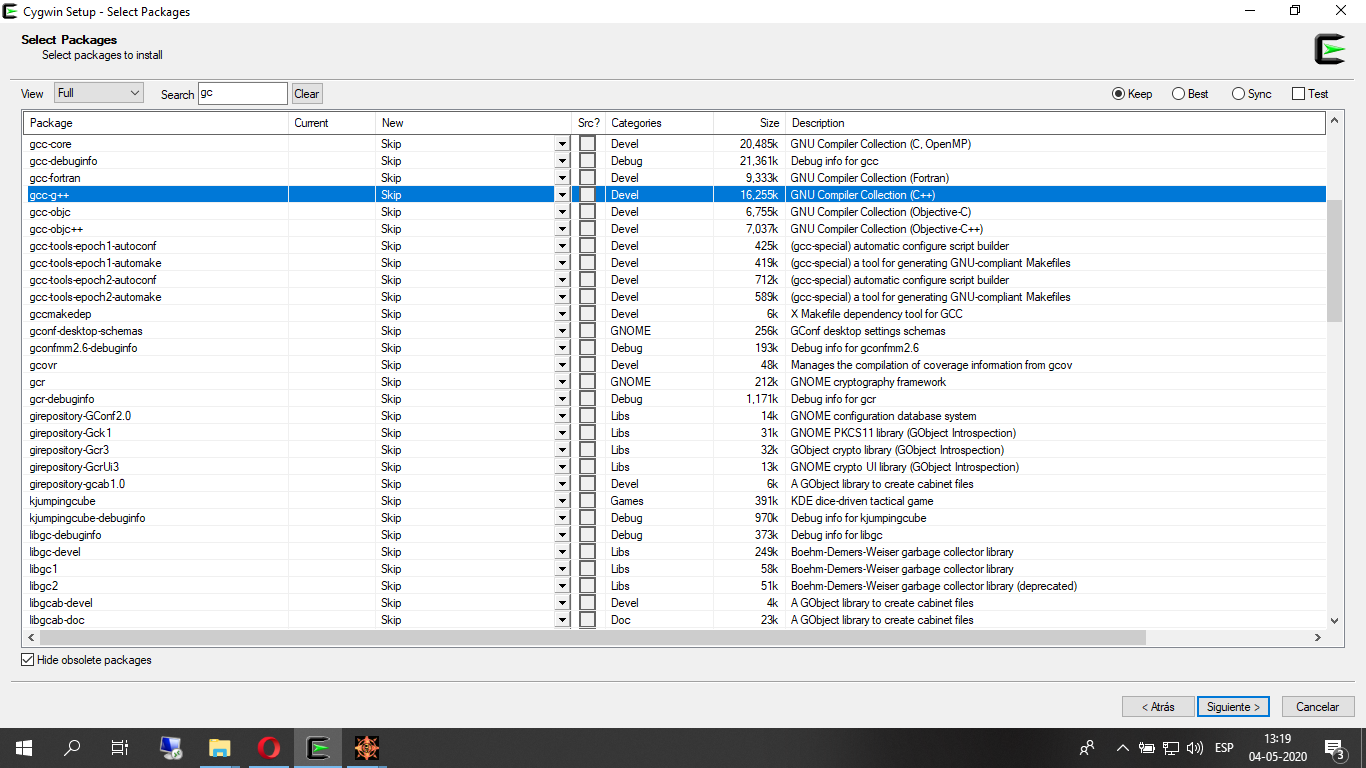Select the Best radio button
This screenshot has height=768, width=1366.
[1178, 94]
